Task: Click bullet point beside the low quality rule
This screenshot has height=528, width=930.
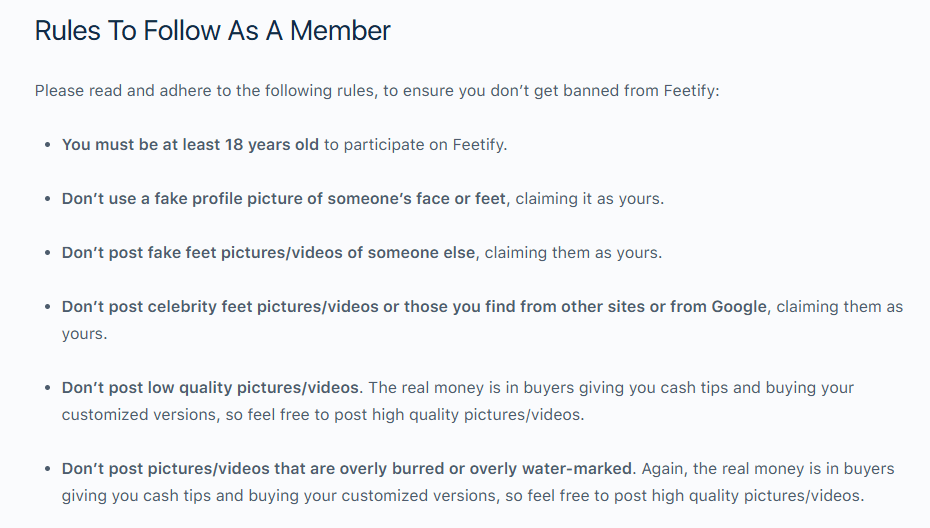Action: tap(48, 387)
